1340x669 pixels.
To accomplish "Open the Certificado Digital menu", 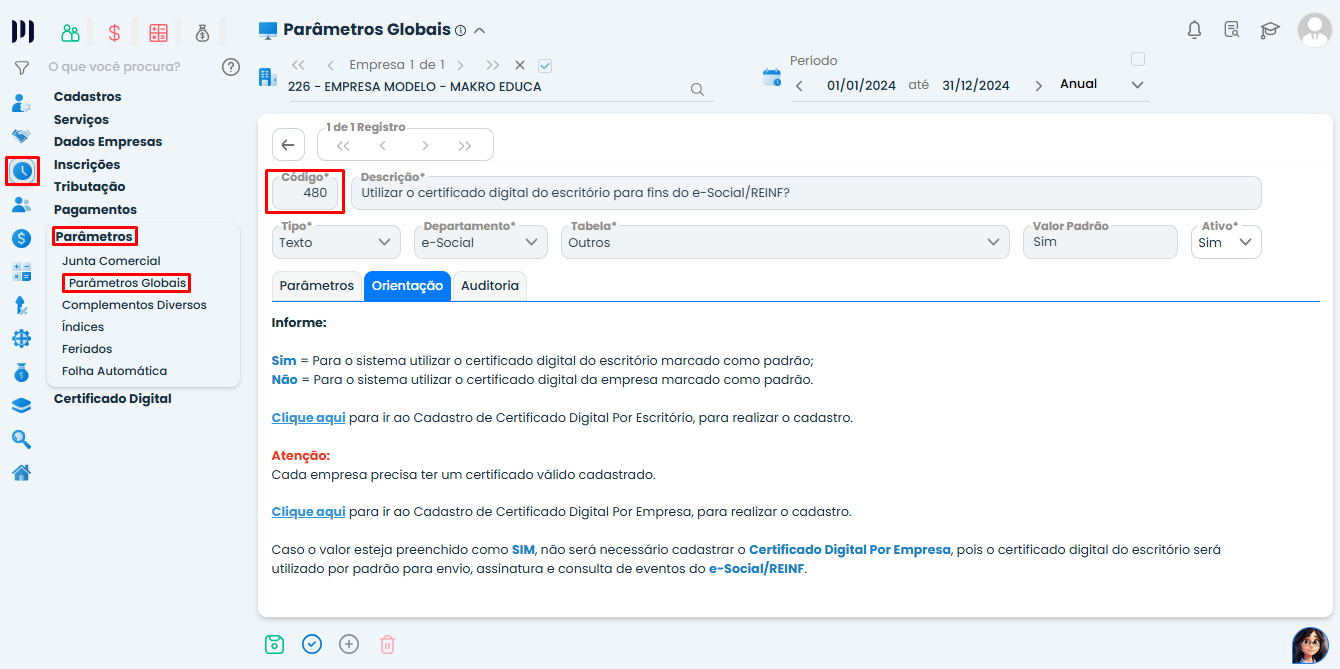I will pos(113,399).
